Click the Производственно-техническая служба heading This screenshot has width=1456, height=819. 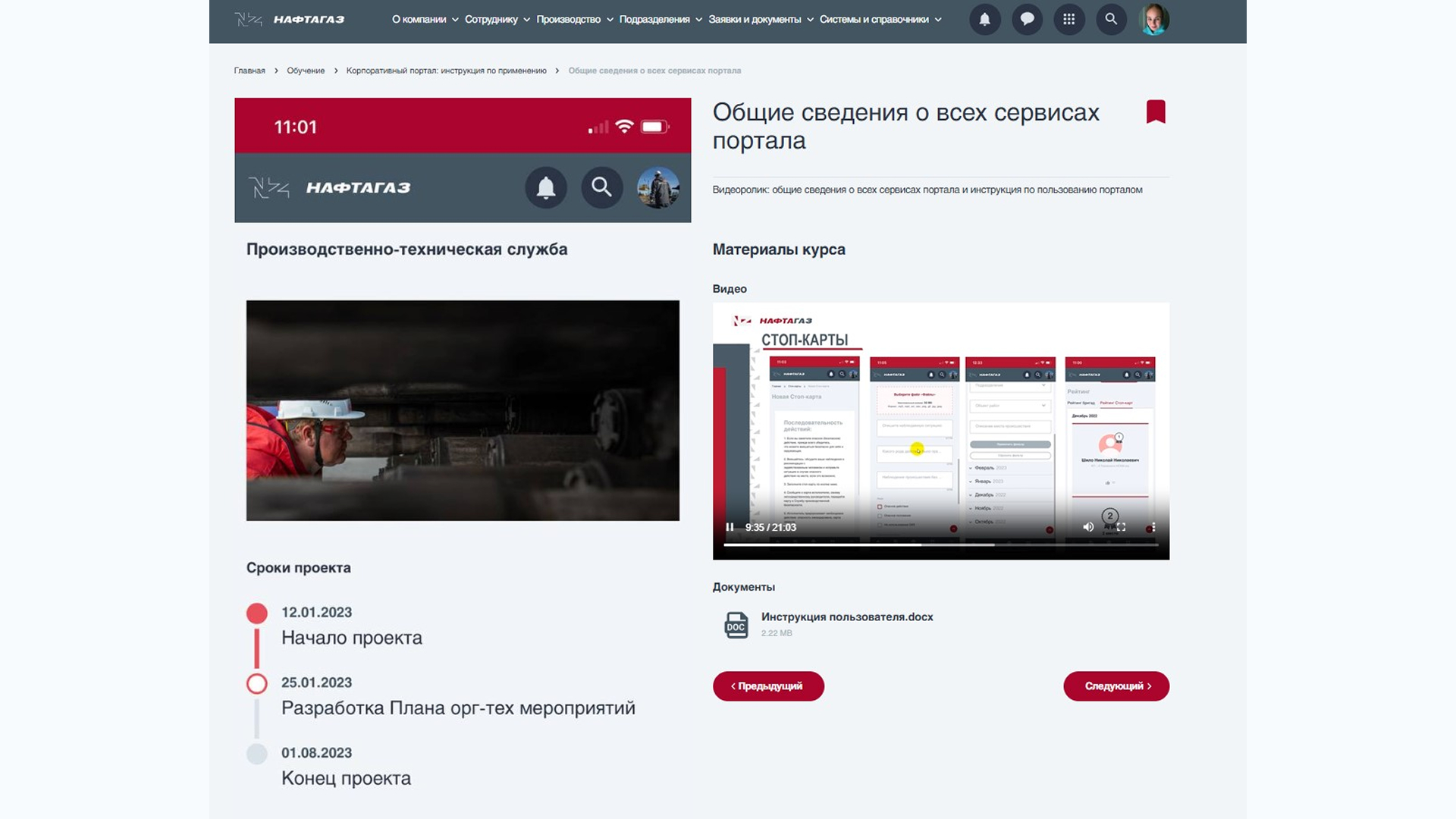point(406,249)
